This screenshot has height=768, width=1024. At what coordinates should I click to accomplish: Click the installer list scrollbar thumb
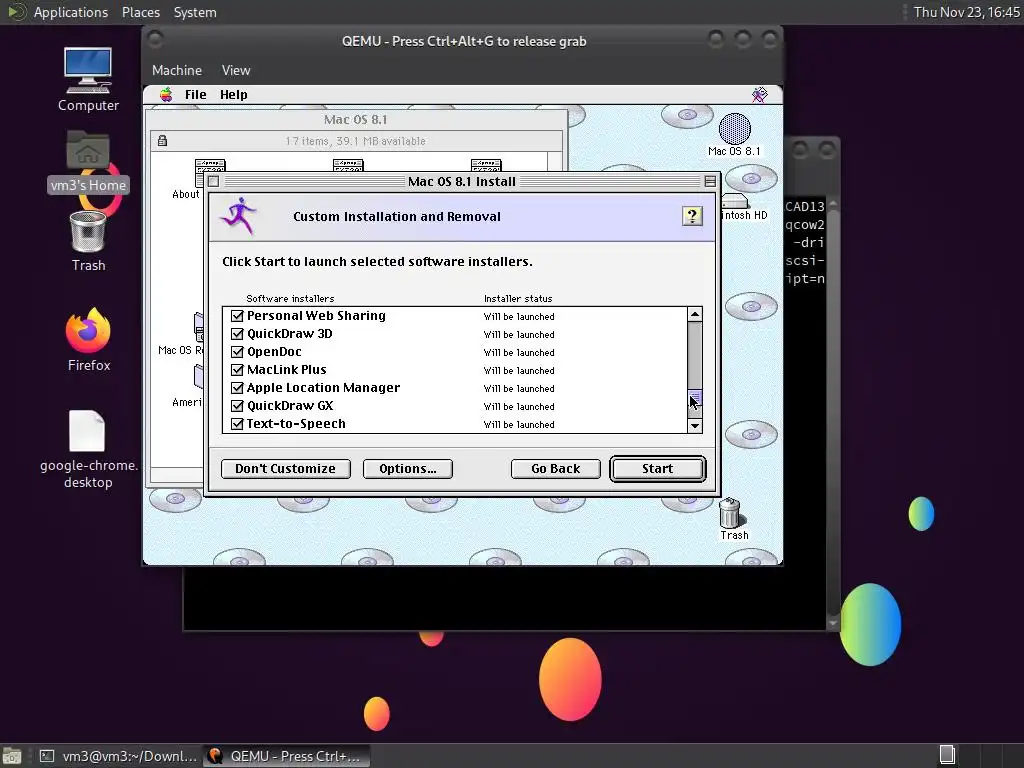(695, 398)
